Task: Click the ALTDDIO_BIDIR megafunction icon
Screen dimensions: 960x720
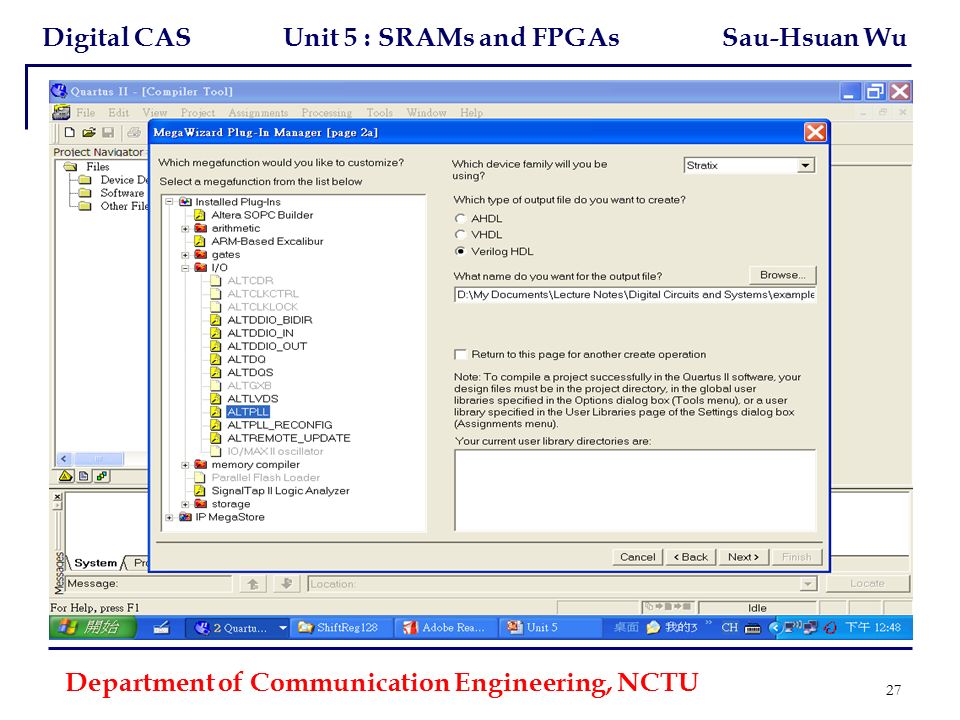Action: click(x=216, y=320)
